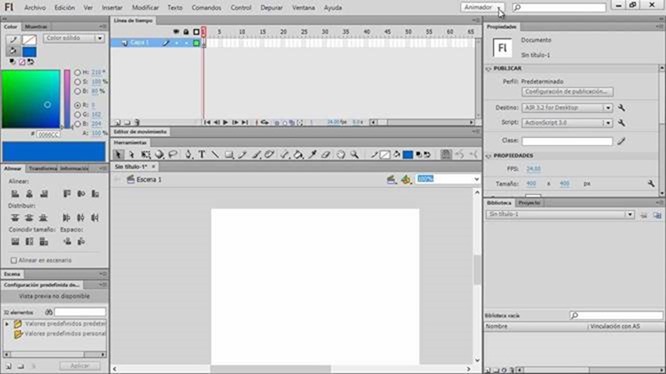This screenshot has width=666, height=374.
Task: Open the Animador workspace dropdown
Action: (483, 7)
